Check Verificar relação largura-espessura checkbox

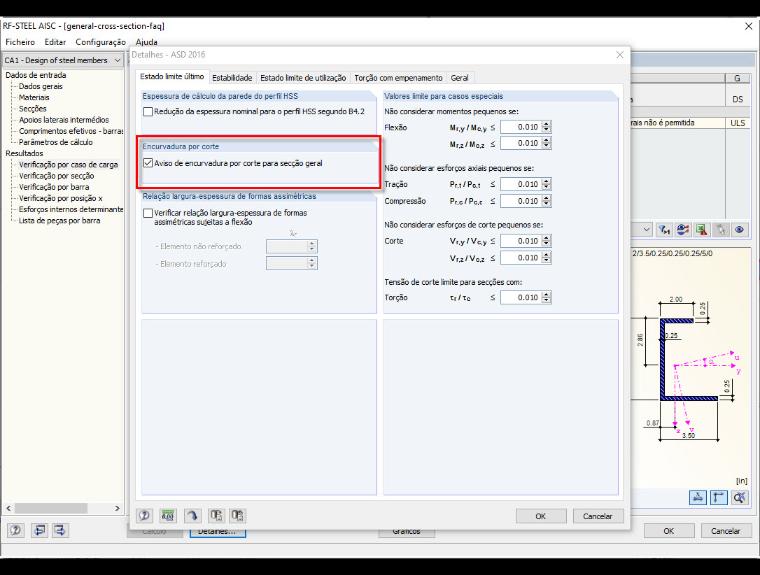tap(148, 213)
